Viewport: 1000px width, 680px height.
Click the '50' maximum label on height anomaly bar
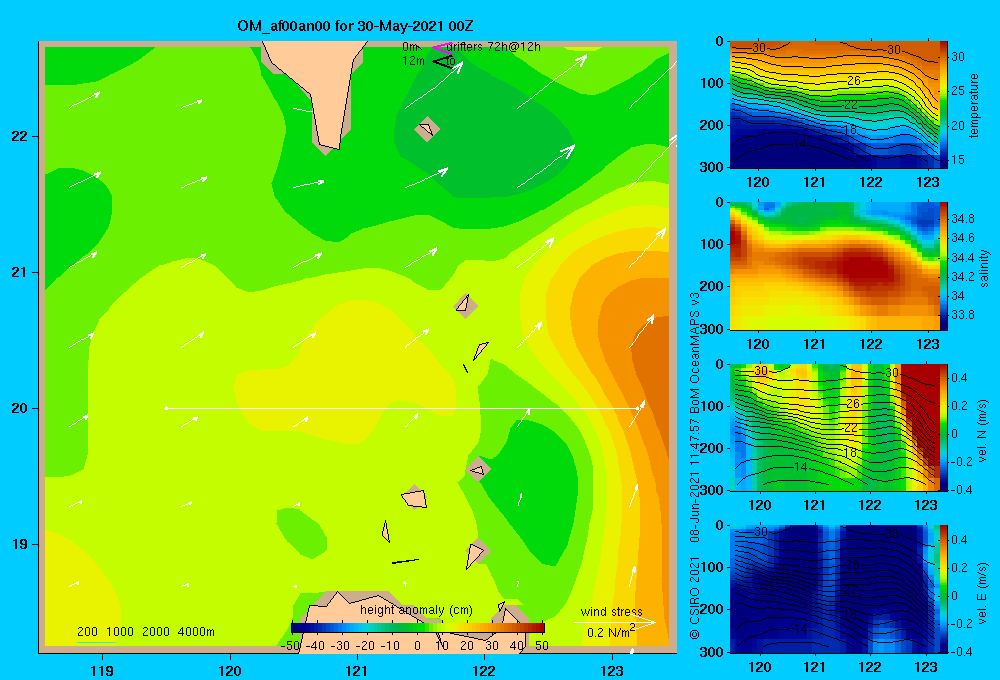coord(541,646)
